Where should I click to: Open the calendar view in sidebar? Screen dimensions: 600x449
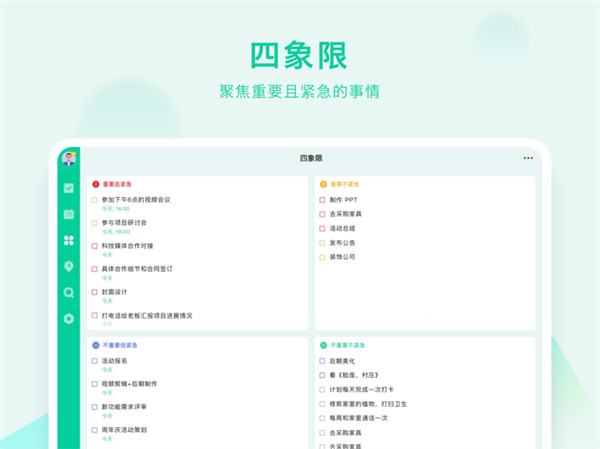coord(69,214)
